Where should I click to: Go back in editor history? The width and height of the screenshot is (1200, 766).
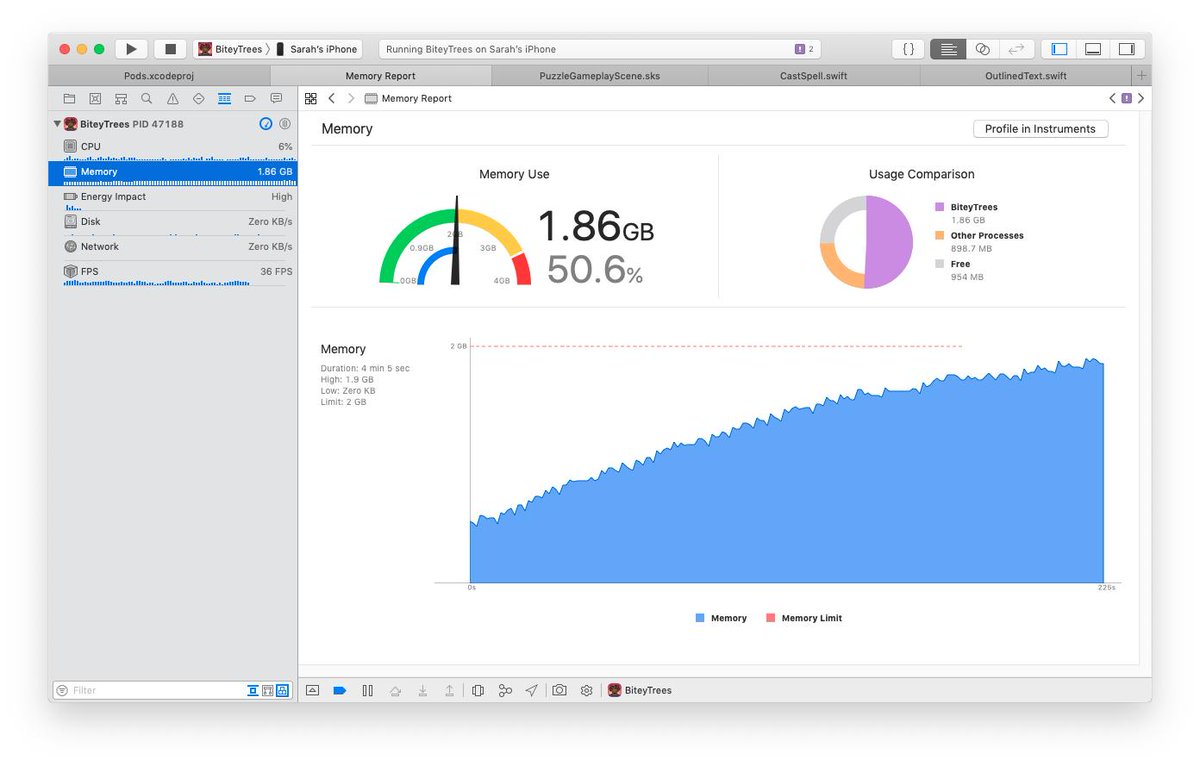332,99
